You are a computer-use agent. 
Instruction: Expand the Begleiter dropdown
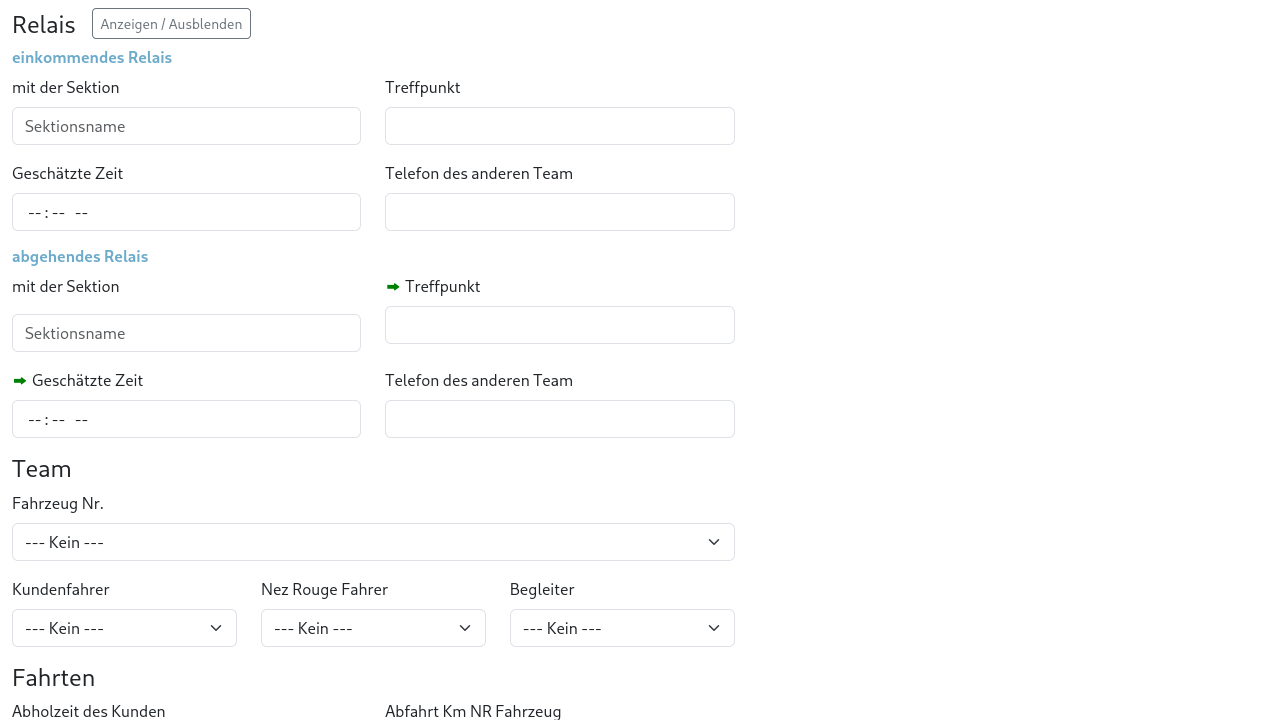pos(622,628)
